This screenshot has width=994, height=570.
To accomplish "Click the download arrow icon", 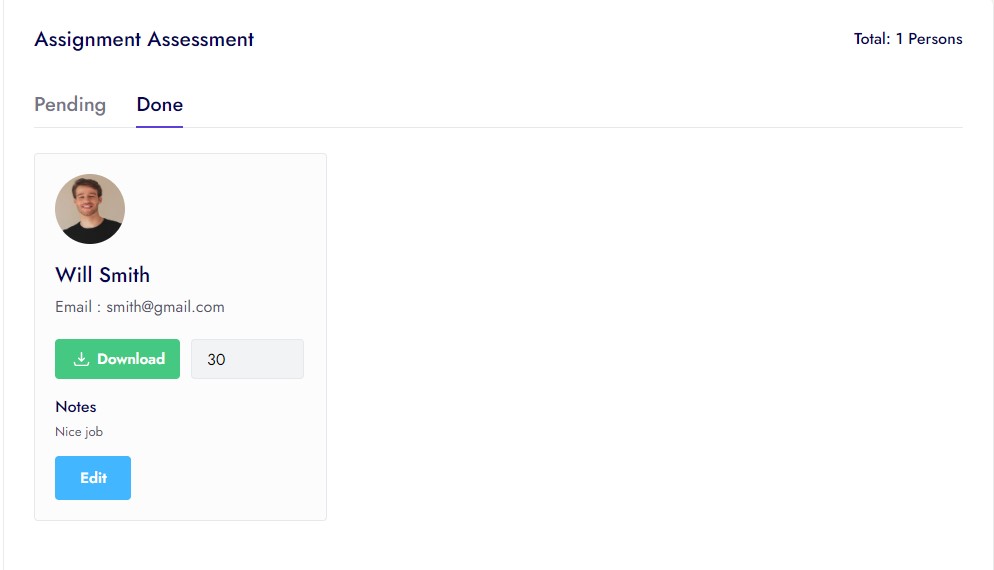I will [x=82, y=359].
